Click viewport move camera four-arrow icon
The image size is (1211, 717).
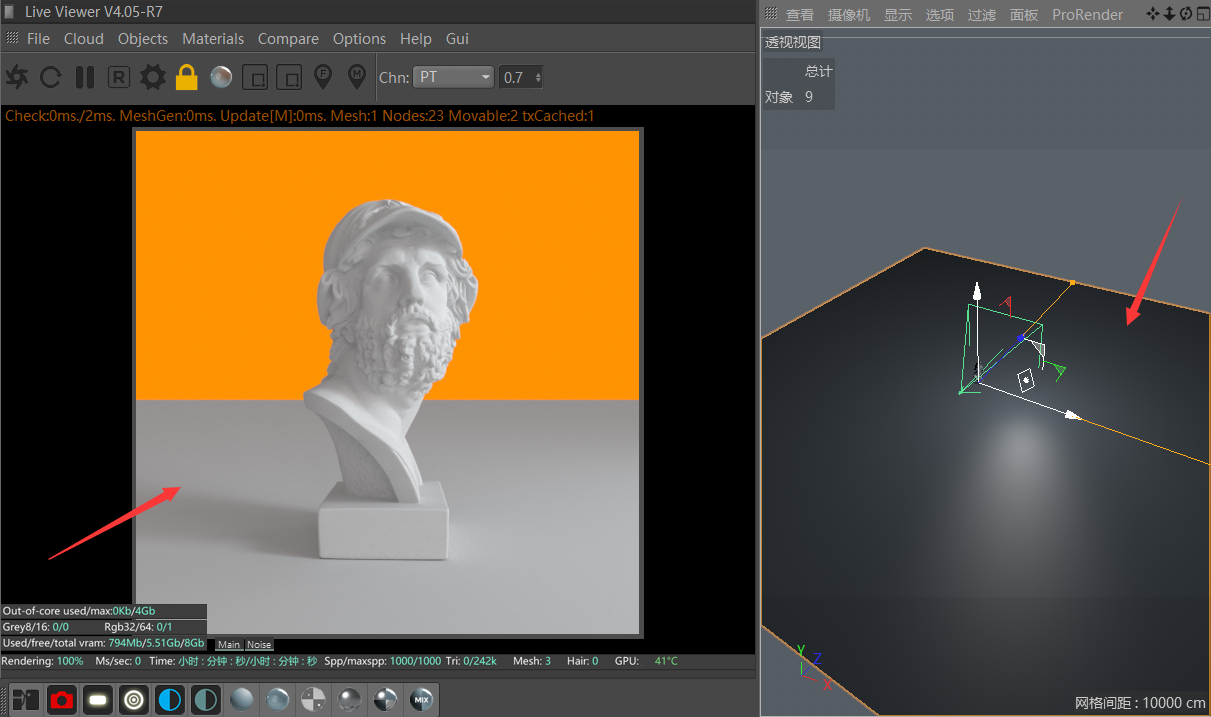(1153, 14)
